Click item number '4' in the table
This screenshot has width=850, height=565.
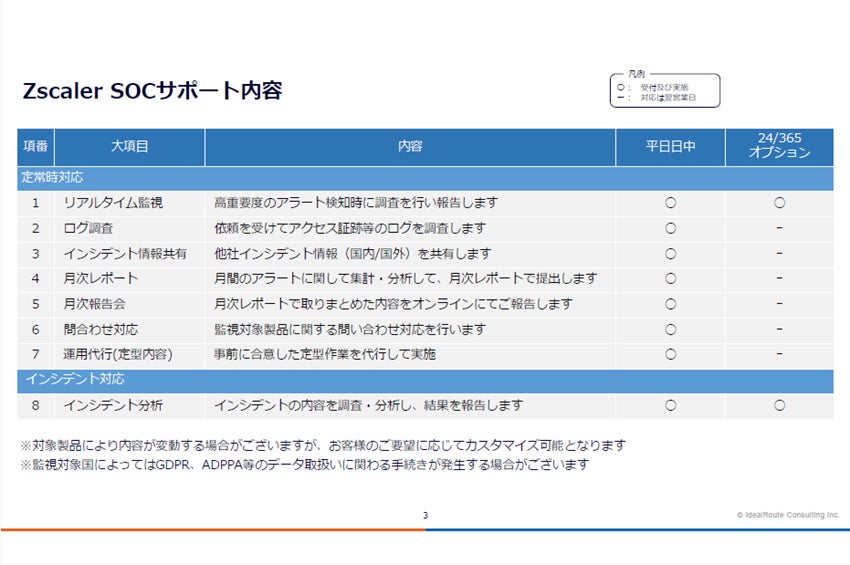(36, 279)
